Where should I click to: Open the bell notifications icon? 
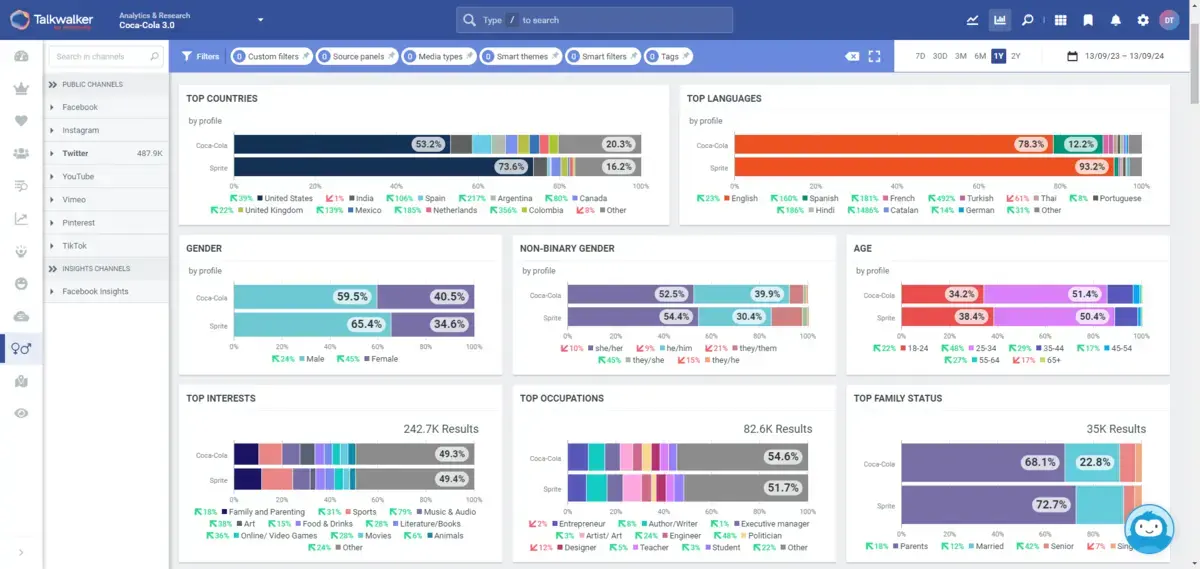pyautogui.click(x=1115, y=20)
